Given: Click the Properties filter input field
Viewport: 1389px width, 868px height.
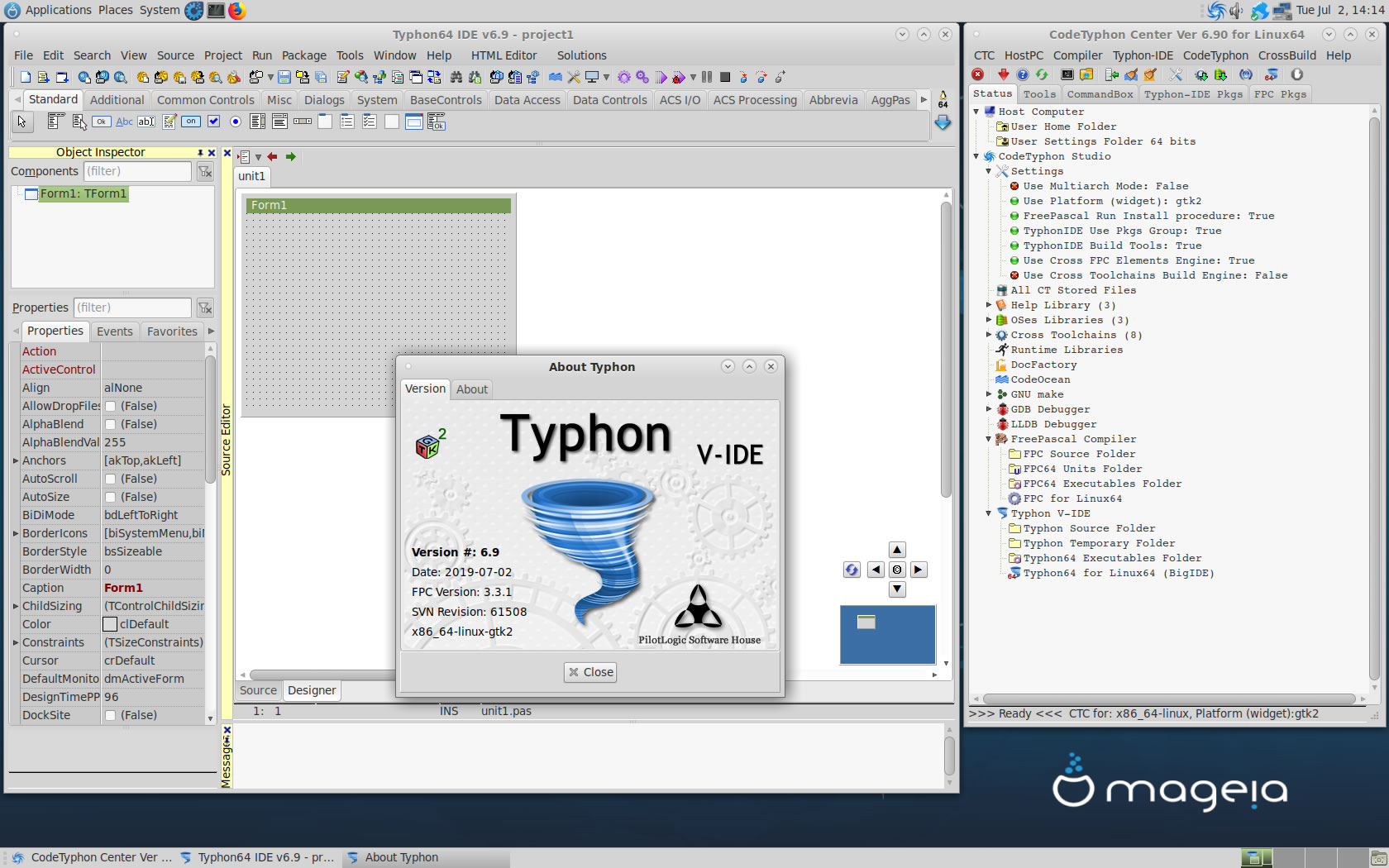Looking at the screenshot, I should click(132, 308).
